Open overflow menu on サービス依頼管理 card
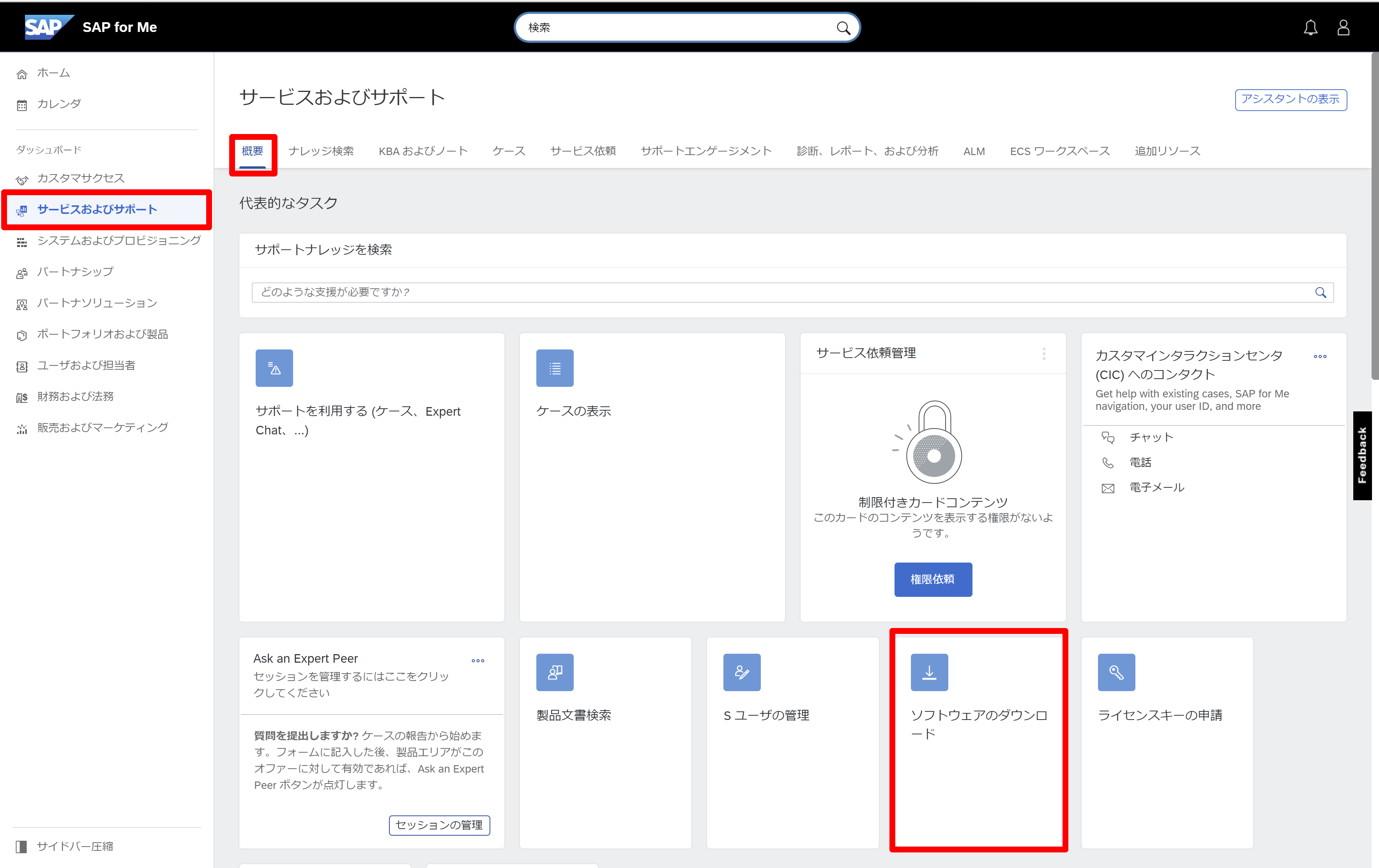This screenshot has height=868, width=1379. (x=1043, y=354)
